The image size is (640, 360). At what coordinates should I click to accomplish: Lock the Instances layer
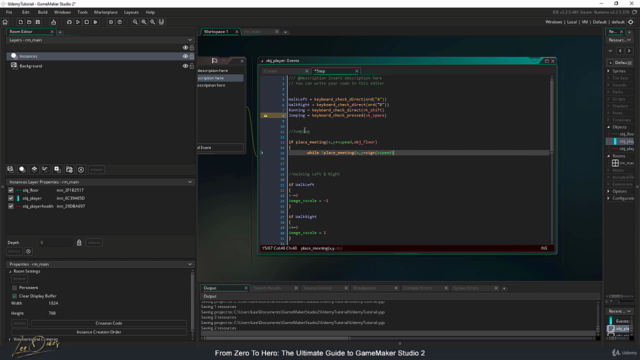point(192,56)
